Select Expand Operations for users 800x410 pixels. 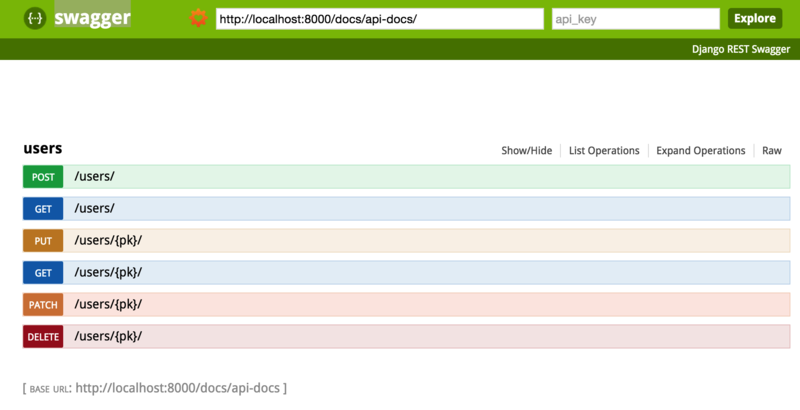(x=700, y=151)
